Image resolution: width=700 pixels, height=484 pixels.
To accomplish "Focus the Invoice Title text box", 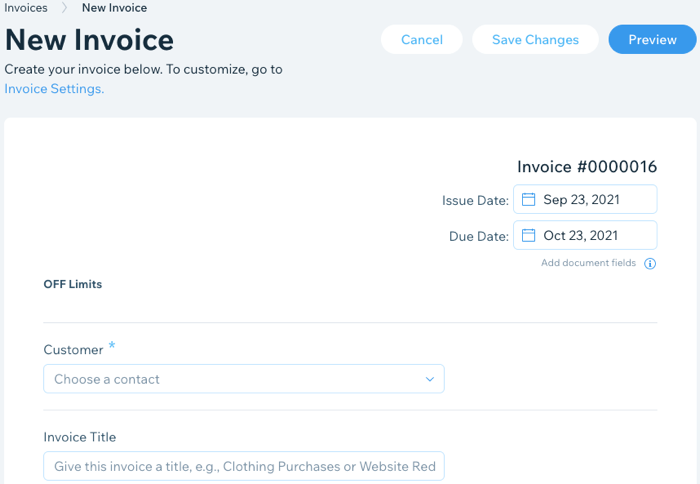I will point(243,466).
